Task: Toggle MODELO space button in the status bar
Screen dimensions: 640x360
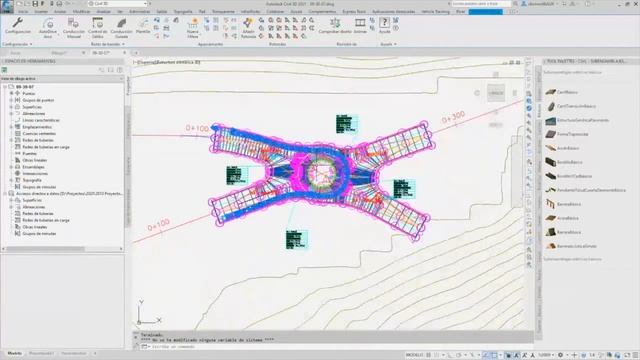Action: coord(414,355)
